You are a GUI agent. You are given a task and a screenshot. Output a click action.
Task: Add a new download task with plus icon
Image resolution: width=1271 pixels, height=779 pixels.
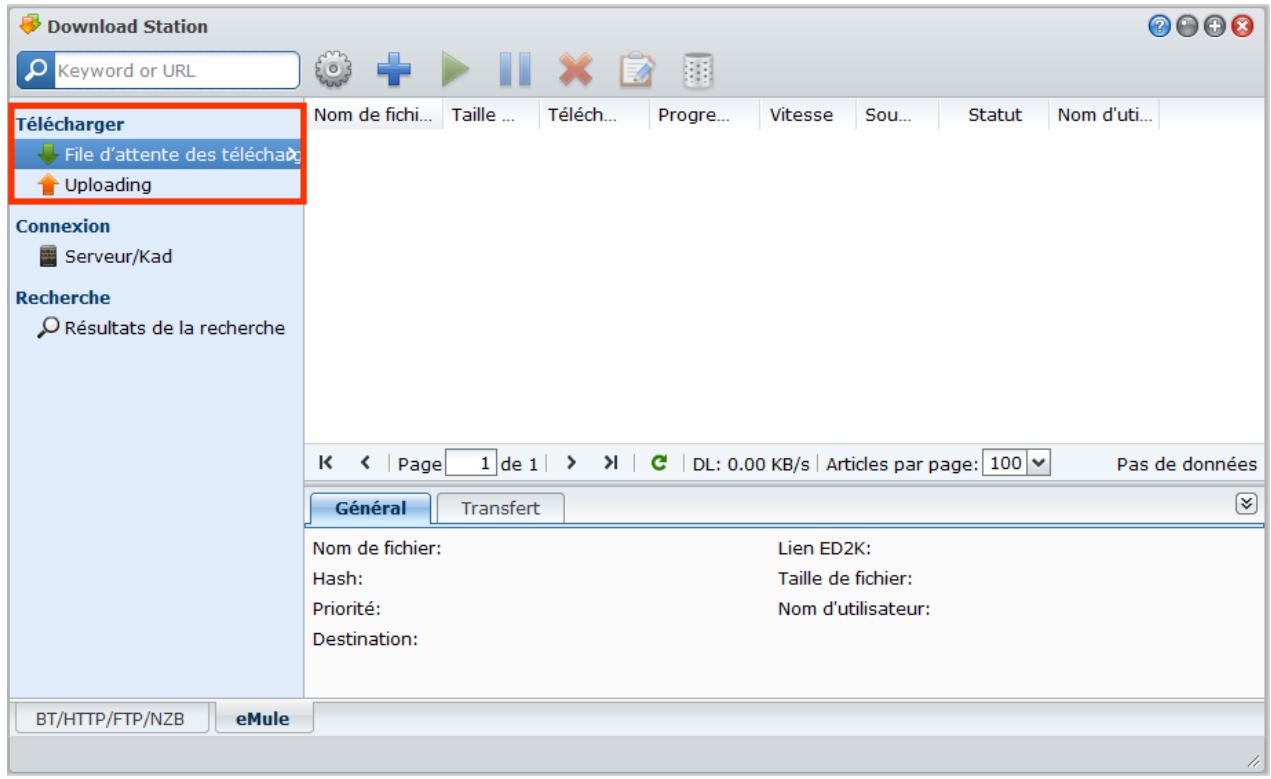pos(394,71)
